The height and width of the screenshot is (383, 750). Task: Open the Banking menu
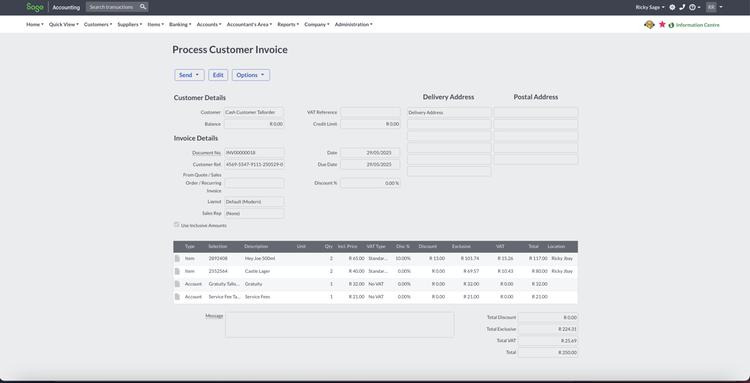point(180,24)
